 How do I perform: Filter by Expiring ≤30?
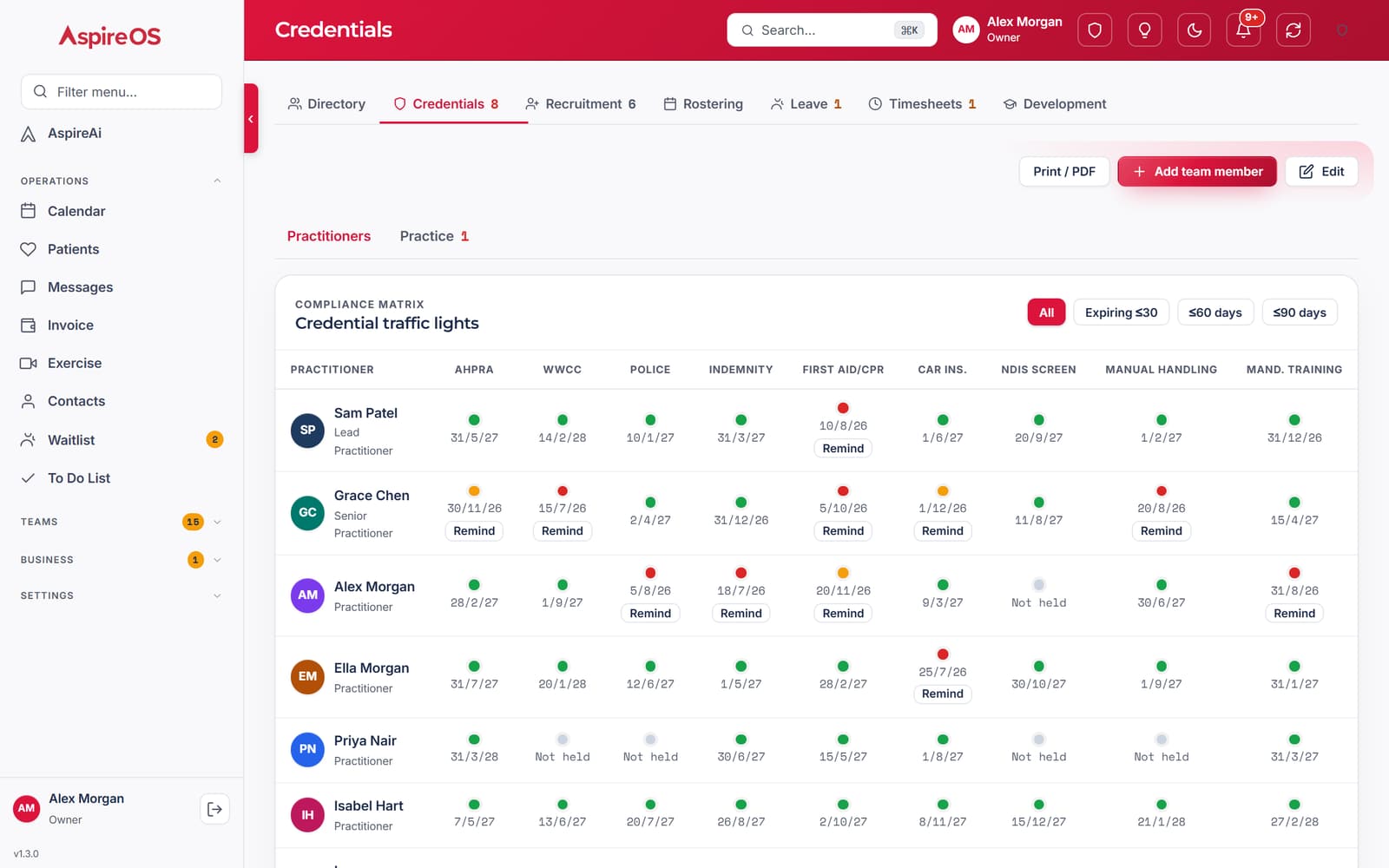(1121, 312)
